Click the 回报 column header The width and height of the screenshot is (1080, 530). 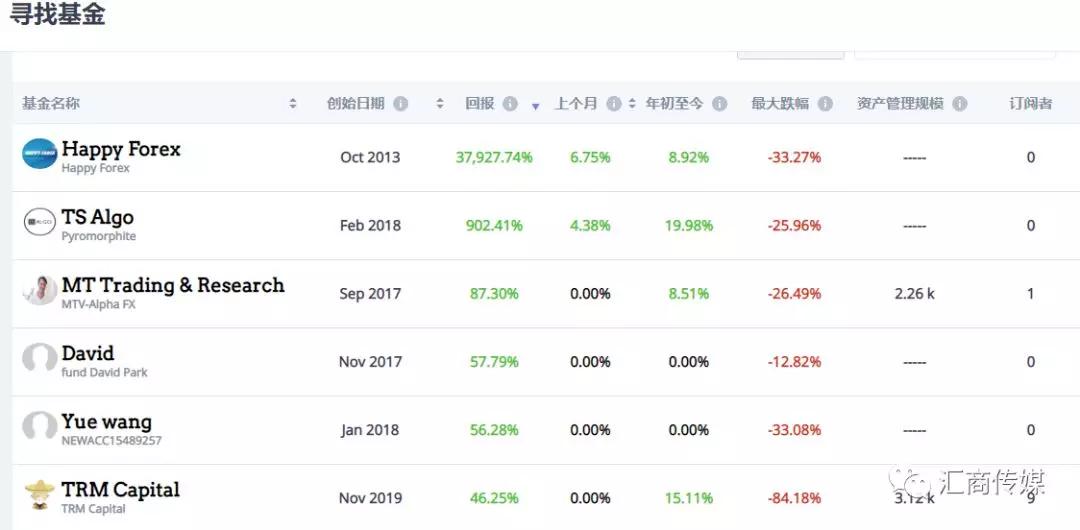tap(479, 103)
